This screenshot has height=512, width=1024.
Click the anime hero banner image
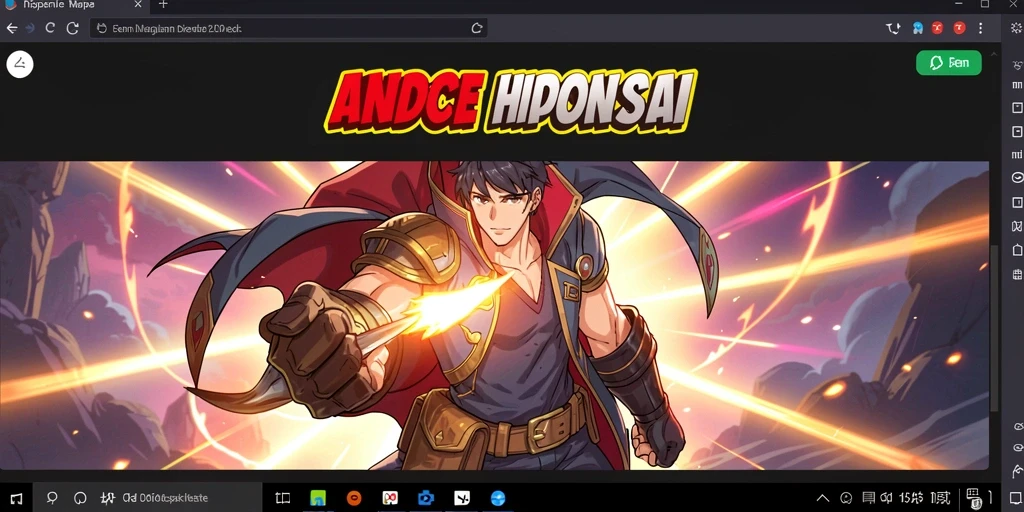(494, 315)
